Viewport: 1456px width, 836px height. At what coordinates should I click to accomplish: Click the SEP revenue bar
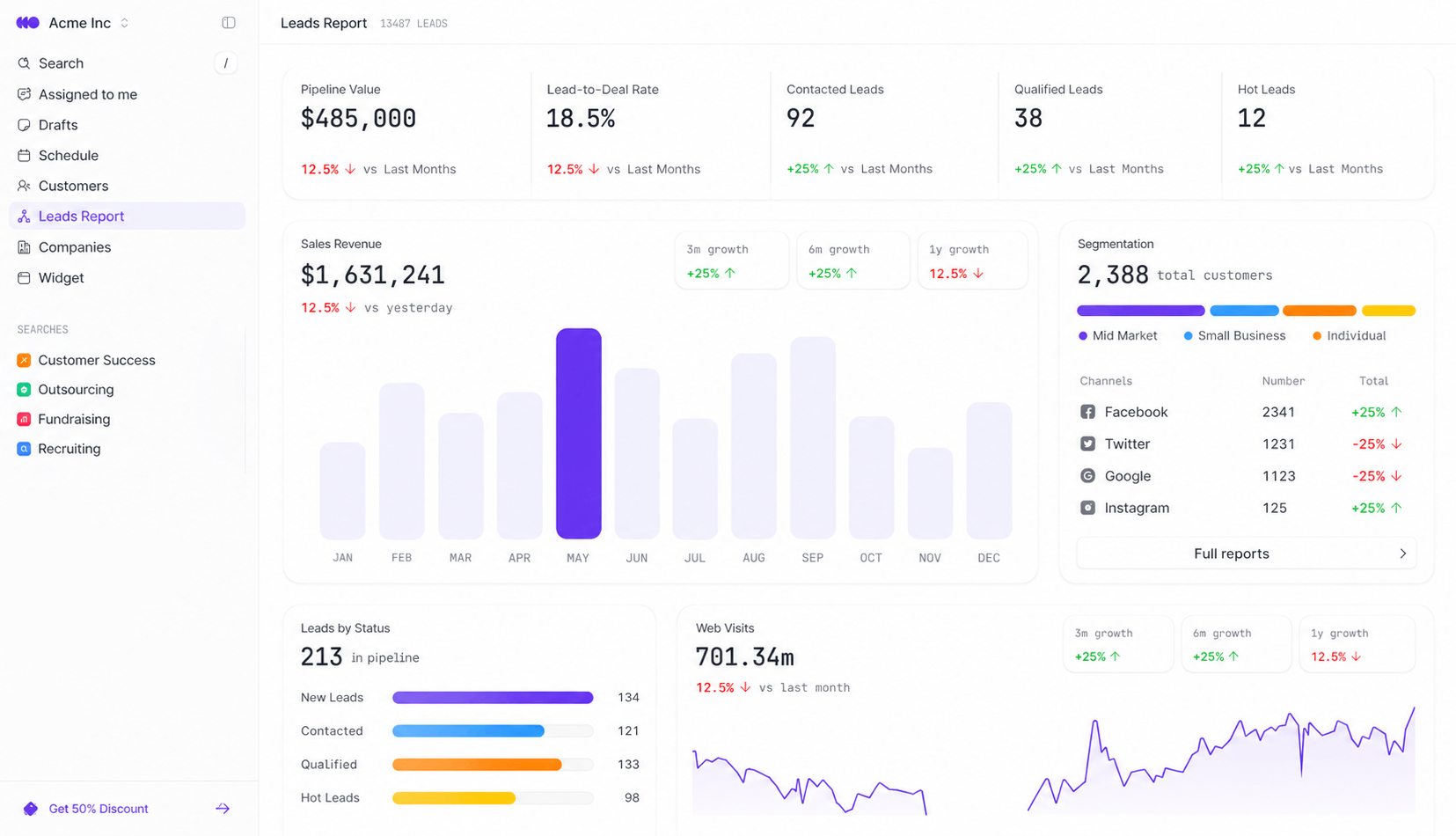[813, 437]
